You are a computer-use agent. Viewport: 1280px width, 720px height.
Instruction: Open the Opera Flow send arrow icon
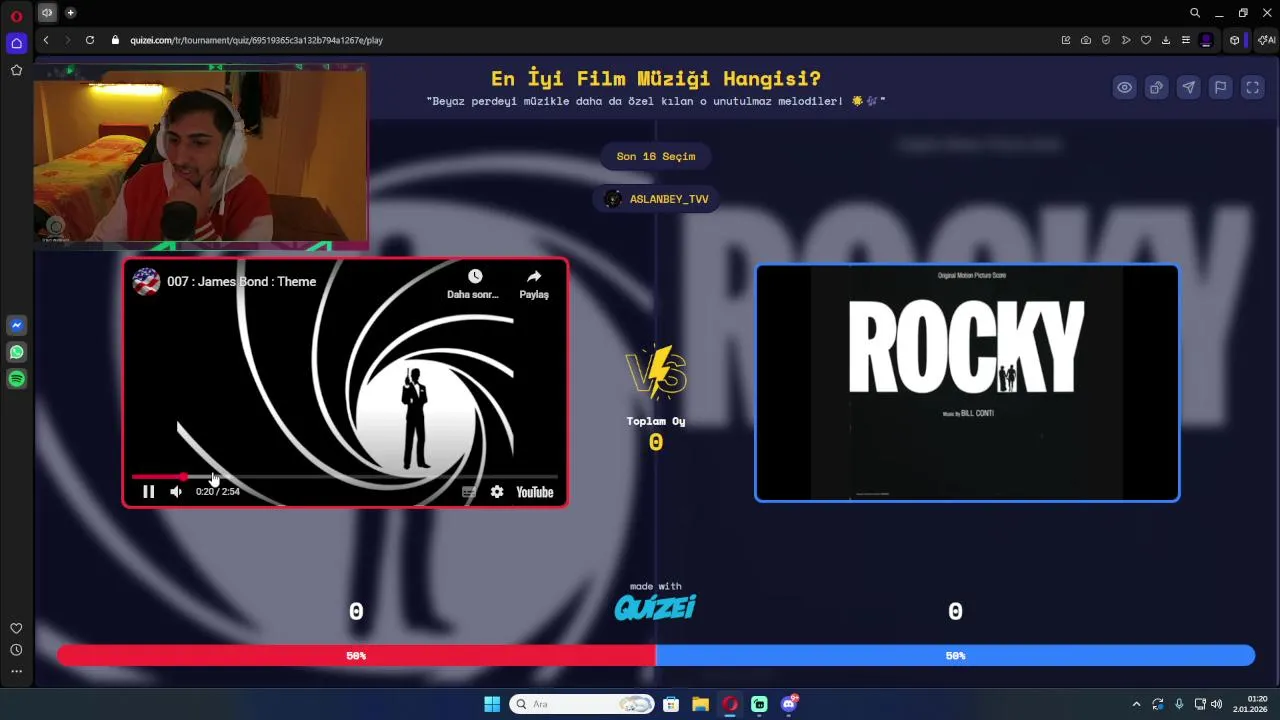click(1126, 40)
